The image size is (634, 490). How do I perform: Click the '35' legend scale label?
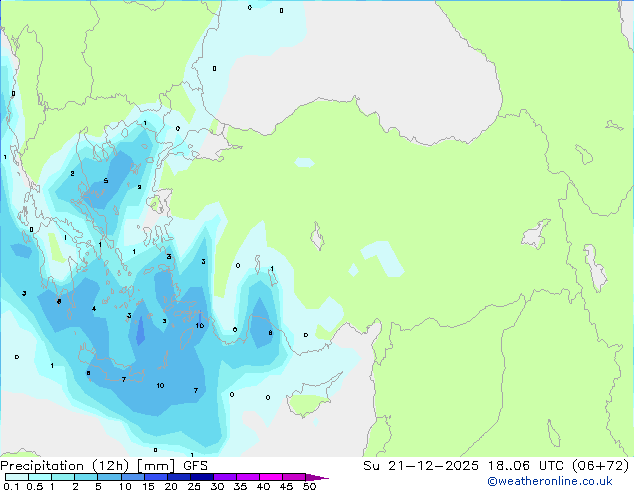pyautogui.click(x=240, y=486)
